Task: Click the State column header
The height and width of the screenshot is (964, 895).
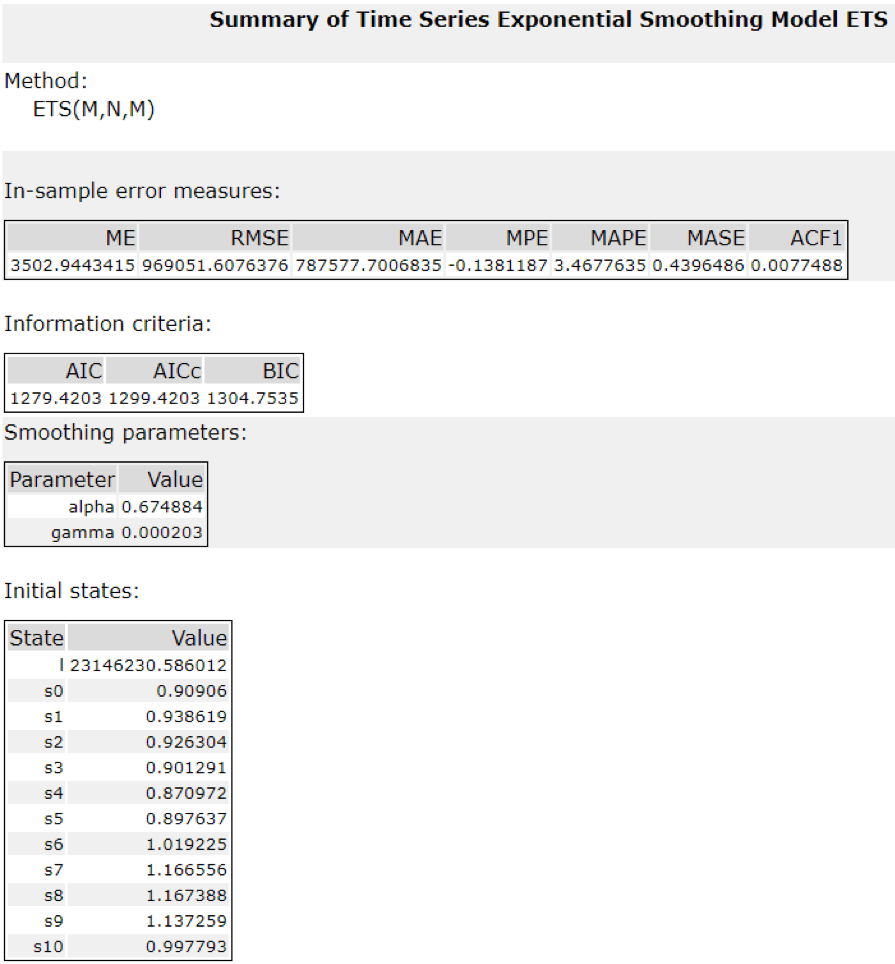Action: [x=37, y=638]
